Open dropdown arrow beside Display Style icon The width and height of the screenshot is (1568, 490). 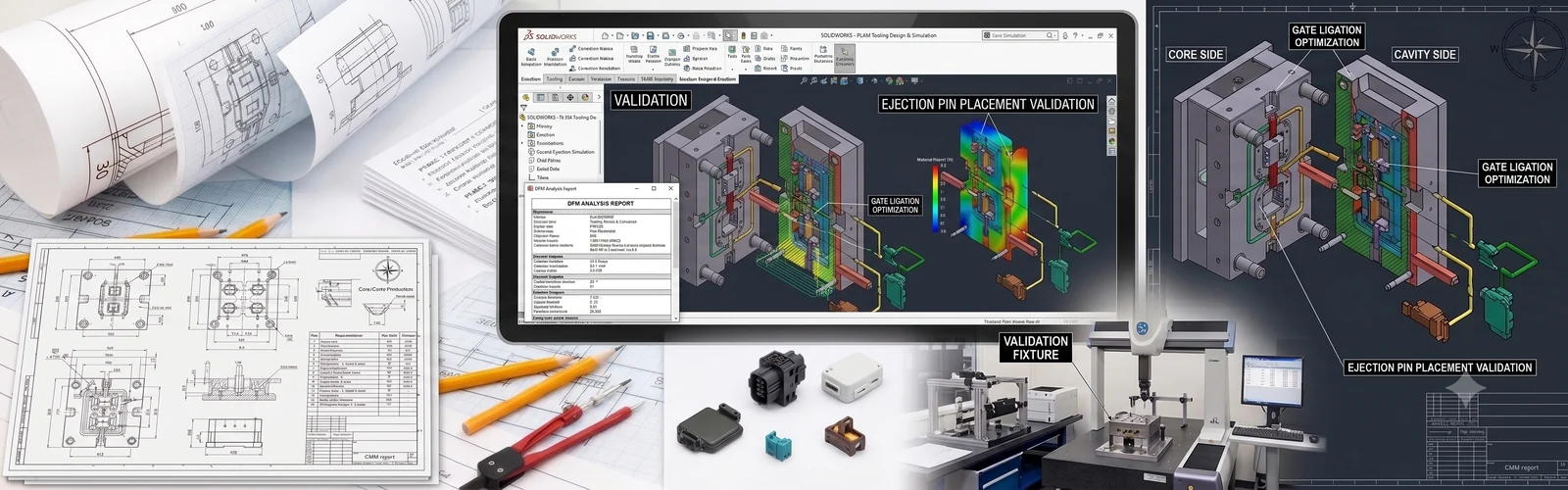pos(866,80)
